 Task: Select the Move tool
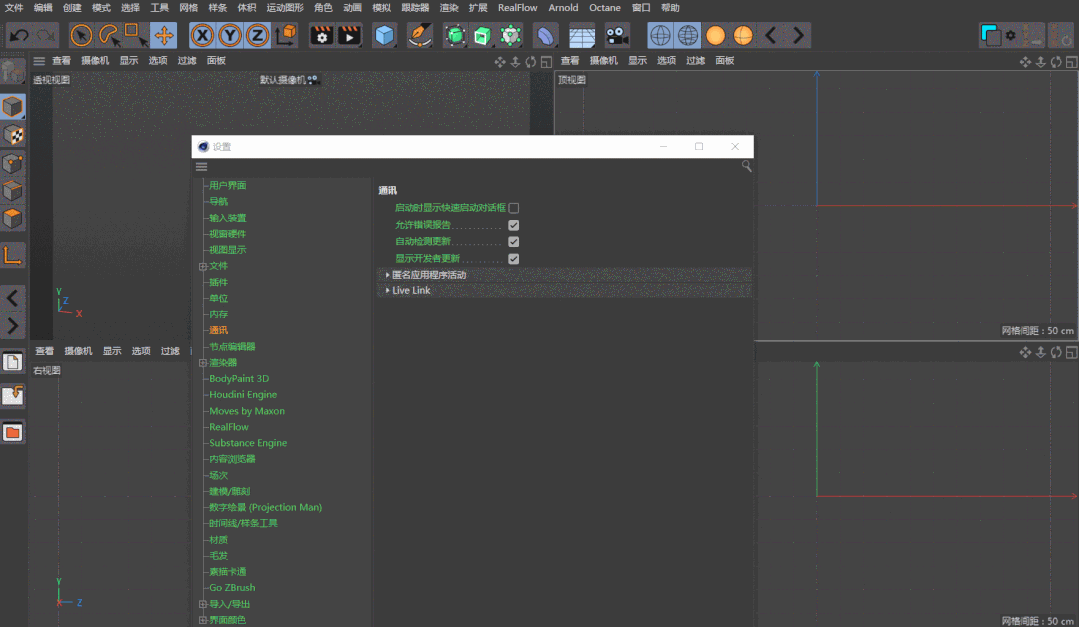coord(164,36)
